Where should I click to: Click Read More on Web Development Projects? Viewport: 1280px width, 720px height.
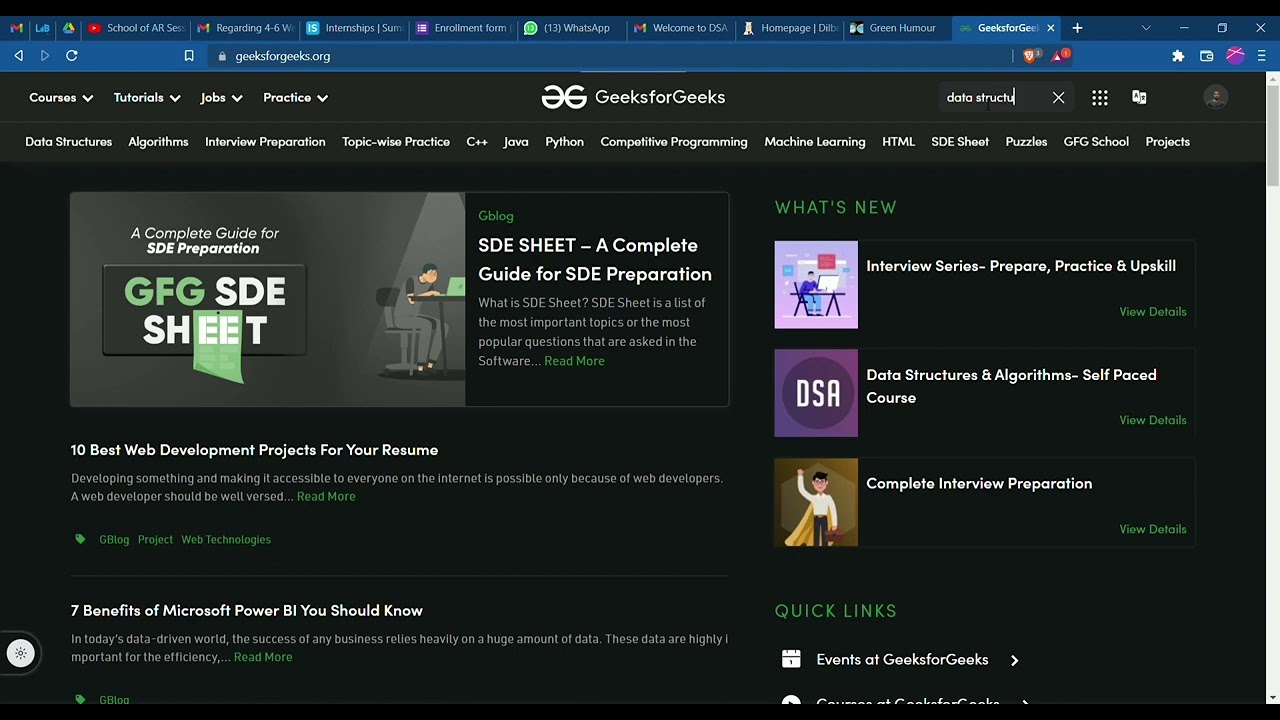(x=326, y=496)
